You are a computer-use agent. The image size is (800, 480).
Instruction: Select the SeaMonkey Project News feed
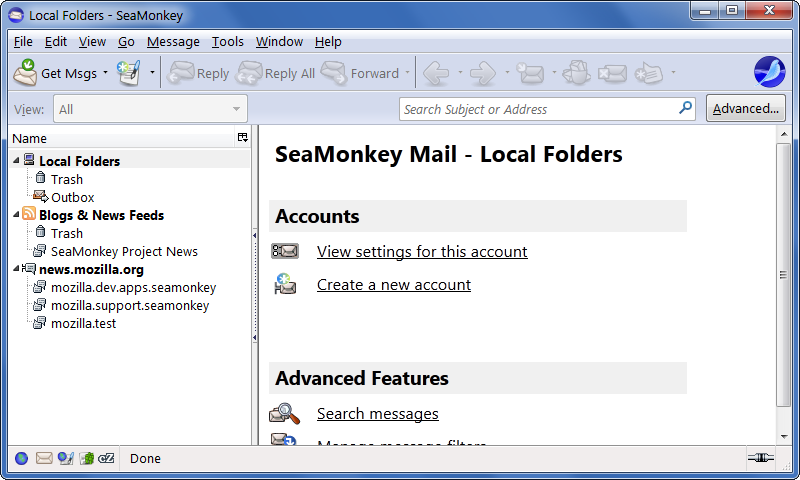tap(124, 251)
